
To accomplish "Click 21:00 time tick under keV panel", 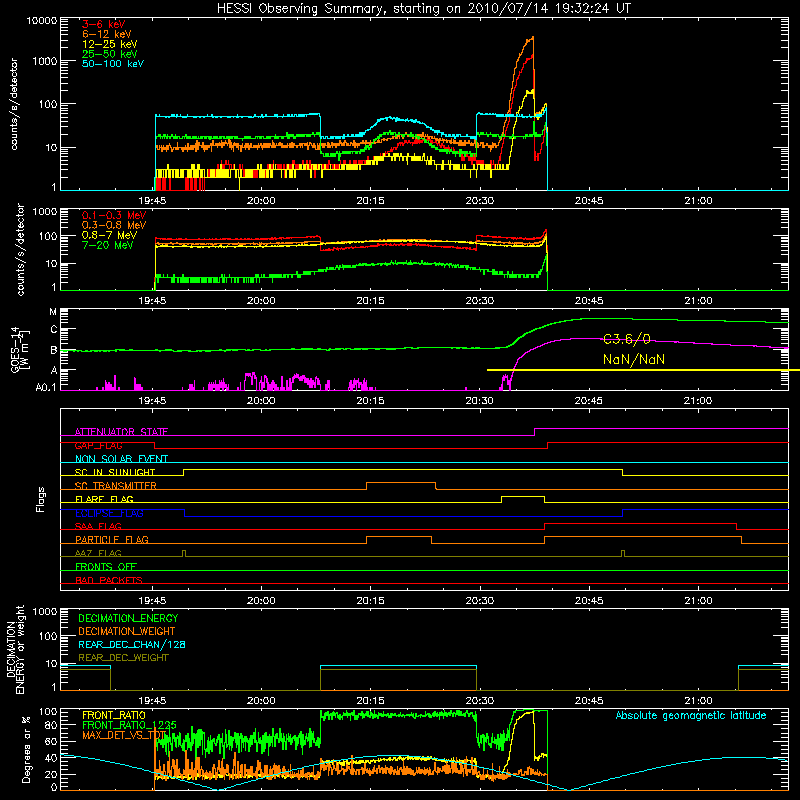I will [698, 201].
